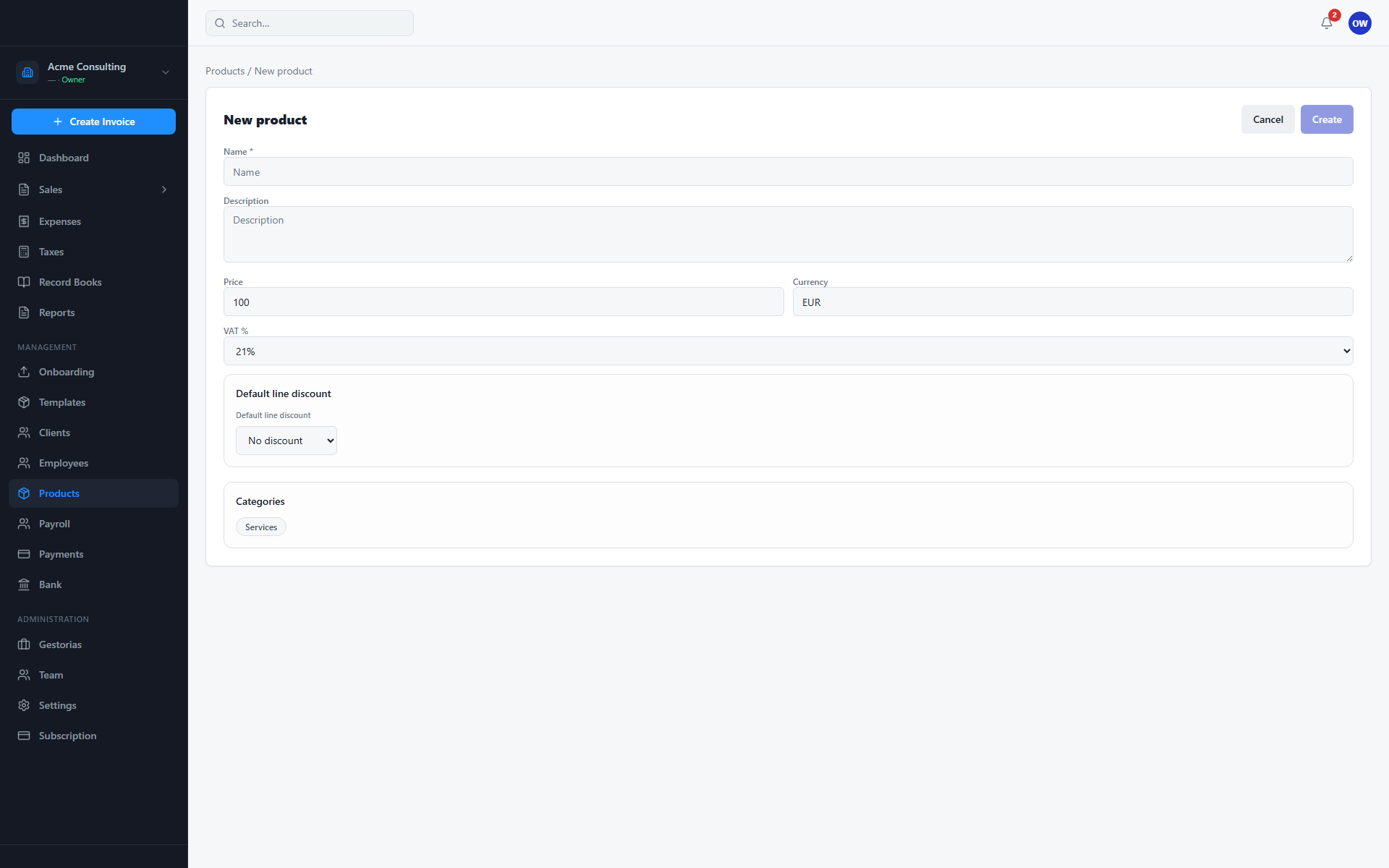This screenshot has height=868, width=1389.
Task: Open Payroll in the sidebar
Action: point(93,524)
